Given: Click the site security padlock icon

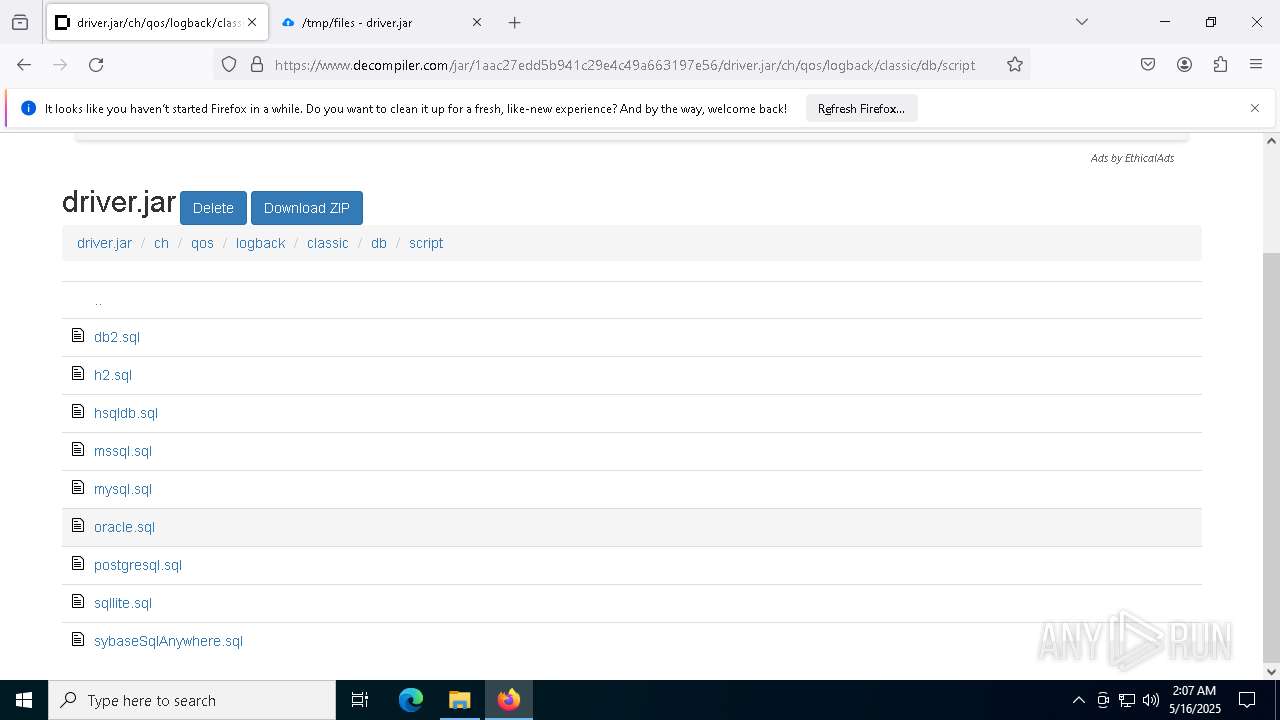Looking at the screenshot, I should (x=257, y=64).
